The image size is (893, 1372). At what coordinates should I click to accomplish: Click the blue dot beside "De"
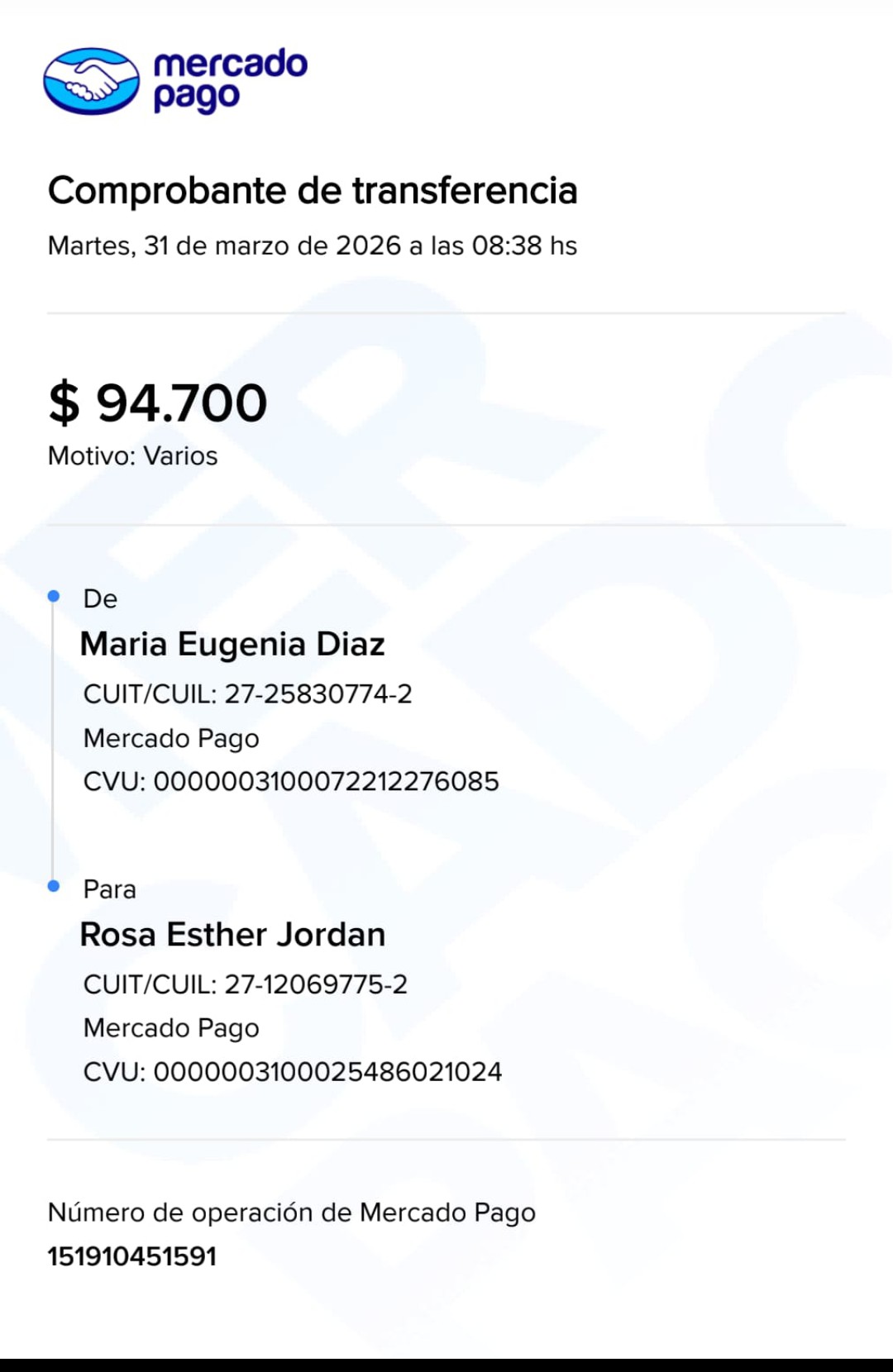coord(54,596)
